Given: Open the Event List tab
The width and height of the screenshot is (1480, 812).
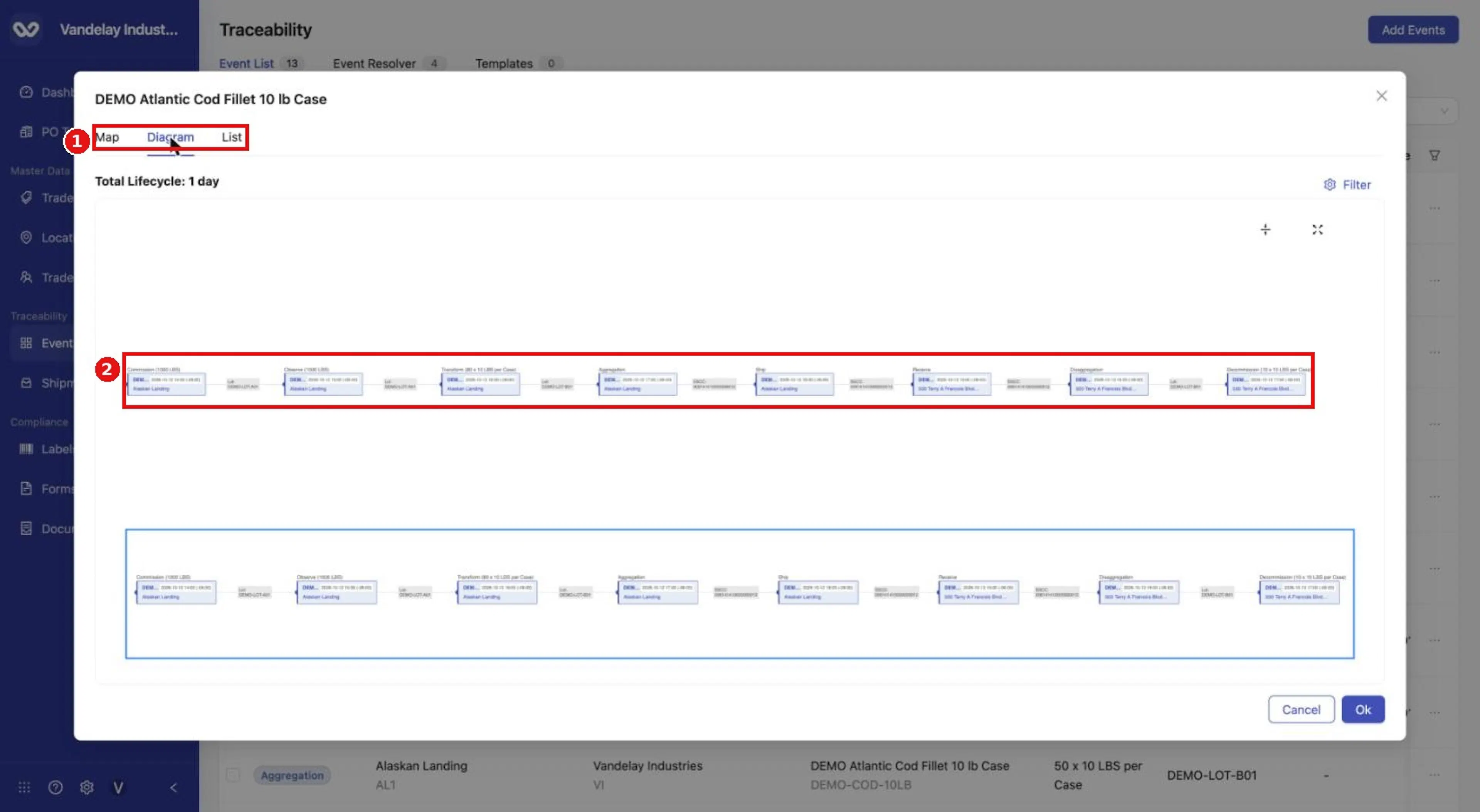Looking at the screenshot, I should click(x=247, y=63).
